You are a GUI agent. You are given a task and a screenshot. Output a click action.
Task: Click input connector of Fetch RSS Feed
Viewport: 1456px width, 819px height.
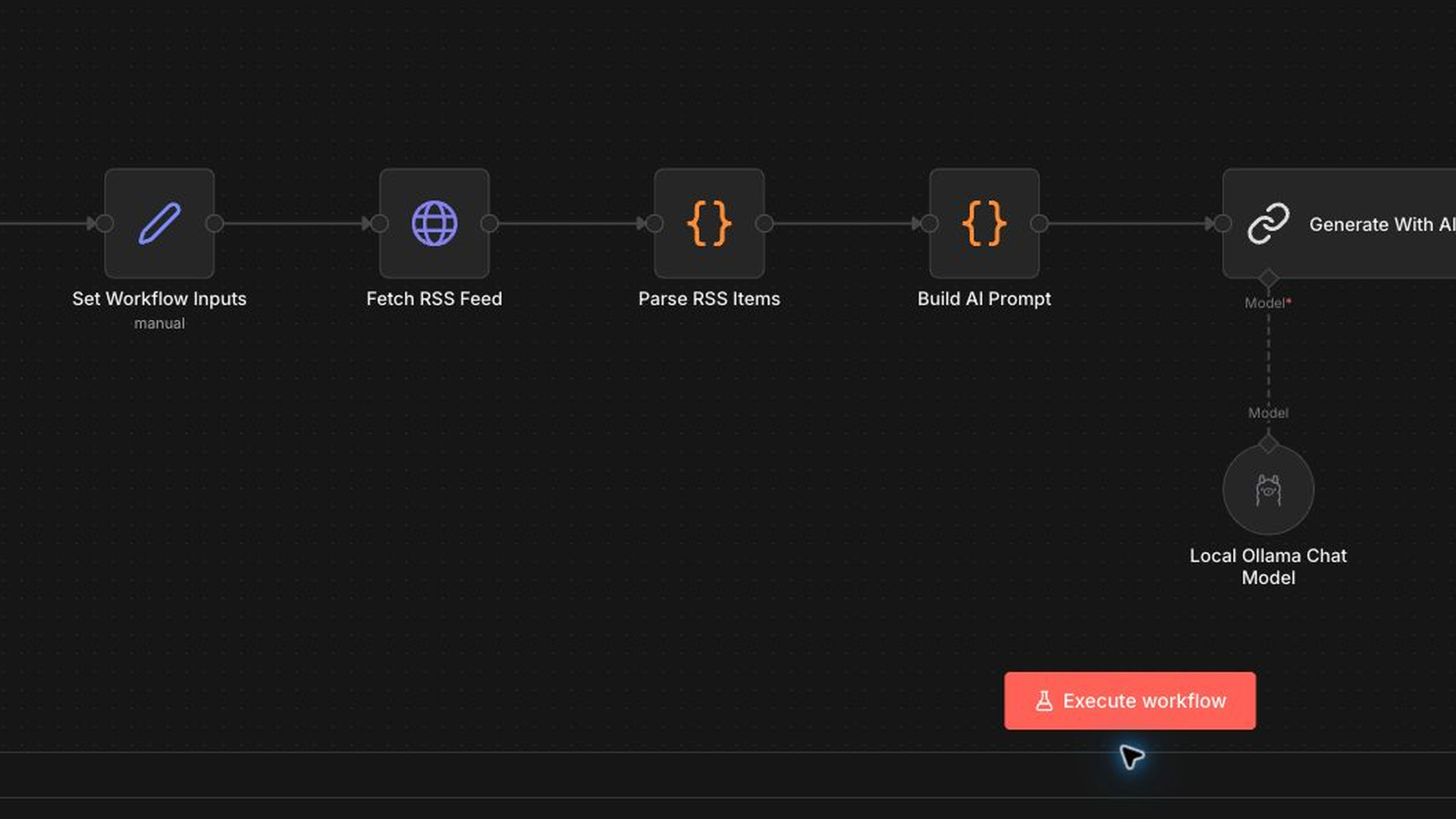379,223
